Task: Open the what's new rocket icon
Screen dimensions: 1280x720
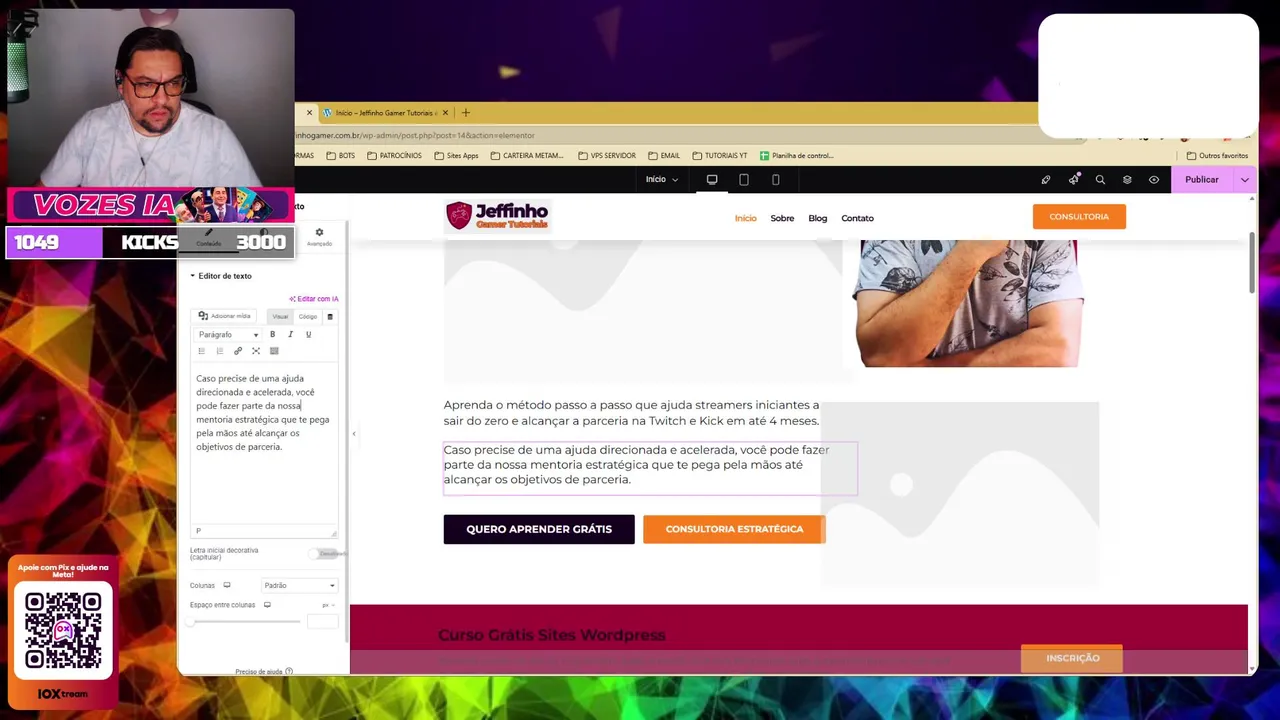Action: [1074, 180]
